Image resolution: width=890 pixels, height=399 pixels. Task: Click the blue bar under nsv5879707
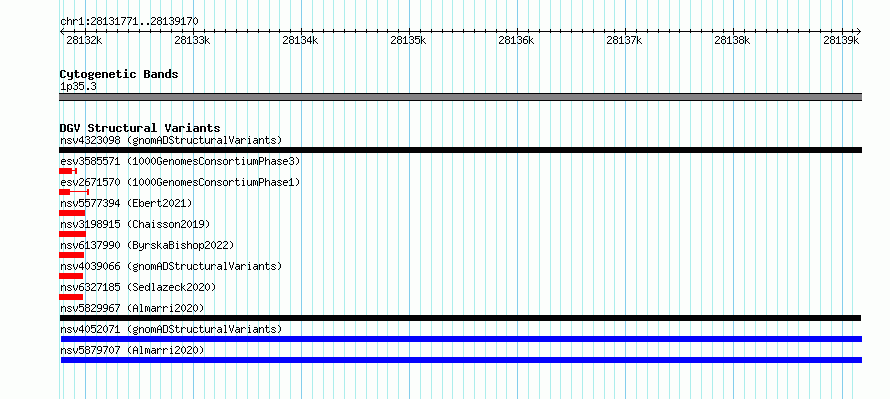461,360
